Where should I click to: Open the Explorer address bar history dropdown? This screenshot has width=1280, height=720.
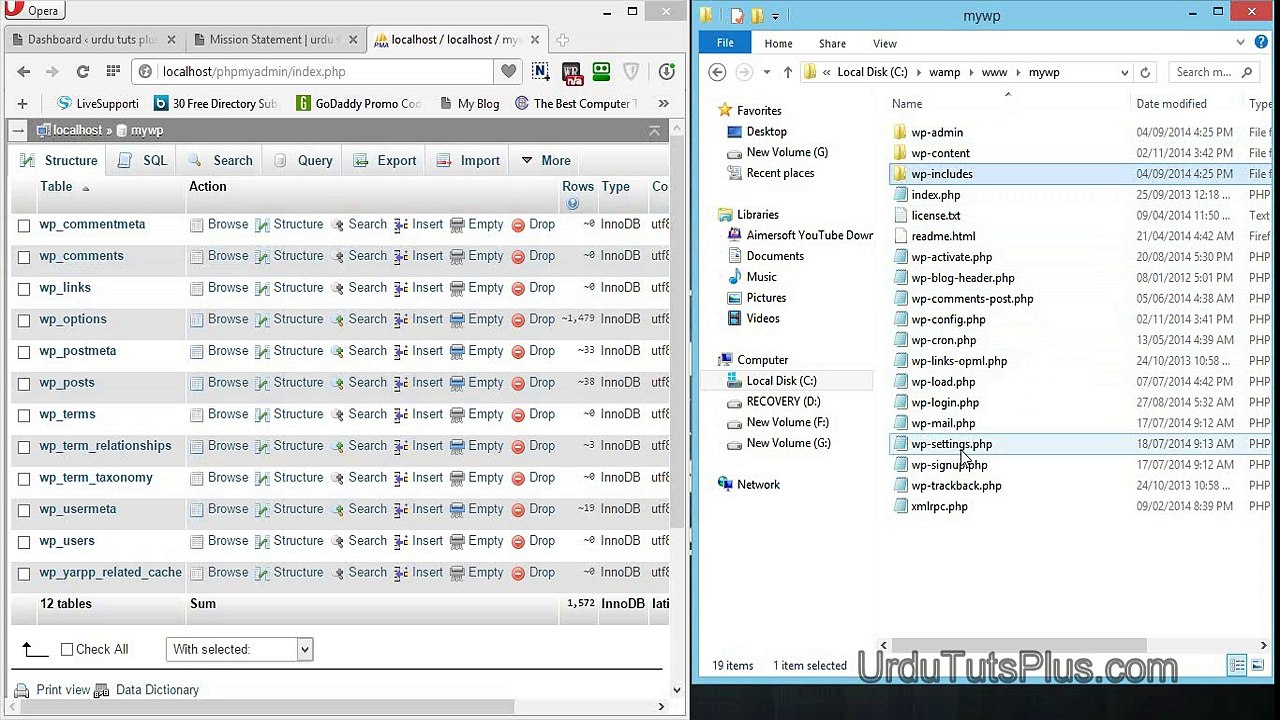[x=1125, y=72]
